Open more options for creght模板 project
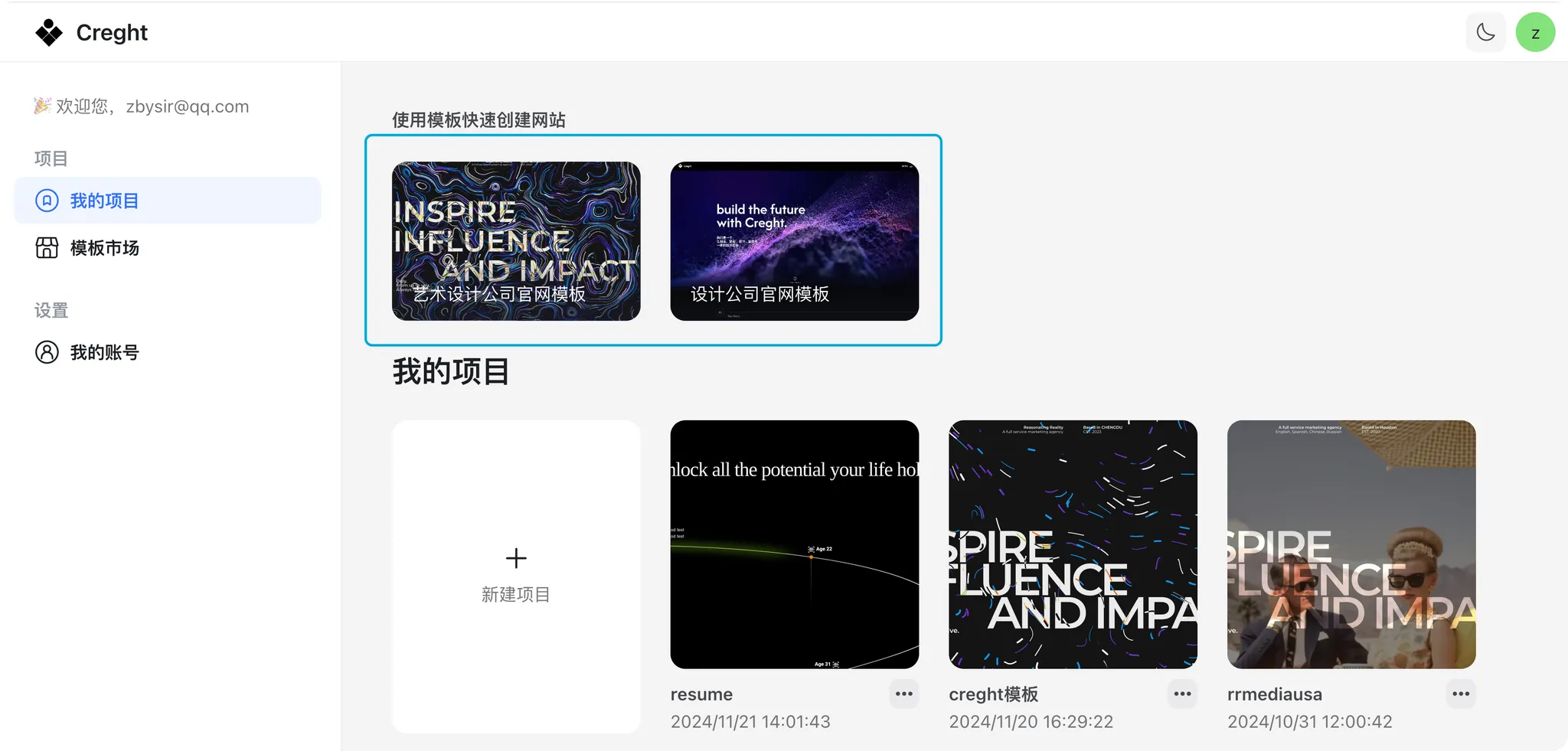 coord(1183,694)
